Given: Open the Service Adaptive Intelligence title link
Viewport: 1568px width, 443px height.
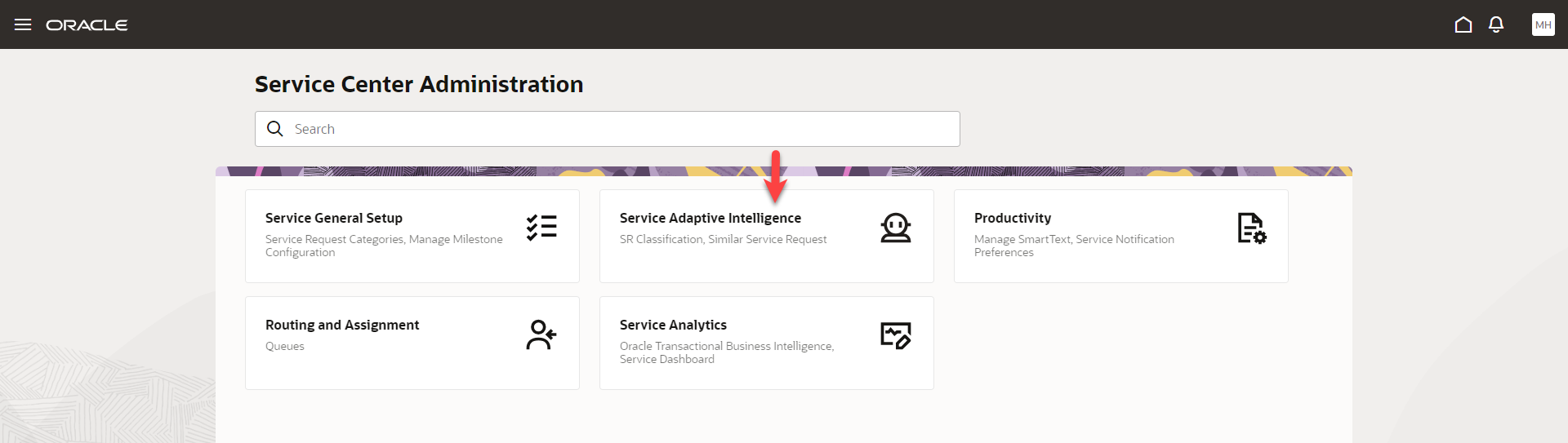Looking at the screenshot, I should coord(710,218).
